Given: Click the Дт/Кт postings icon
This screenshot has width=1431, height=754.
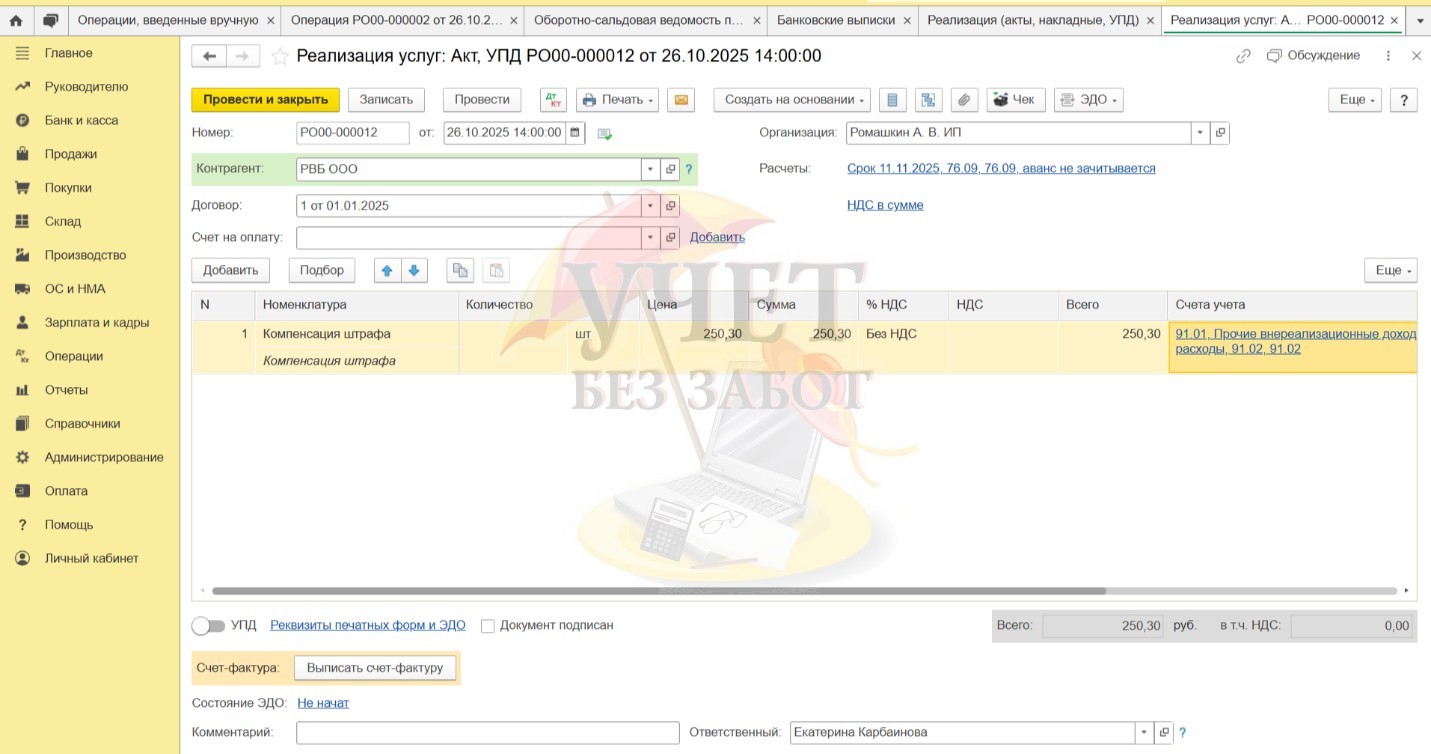Looking at the screenshot, I should [x=553, y=100].
